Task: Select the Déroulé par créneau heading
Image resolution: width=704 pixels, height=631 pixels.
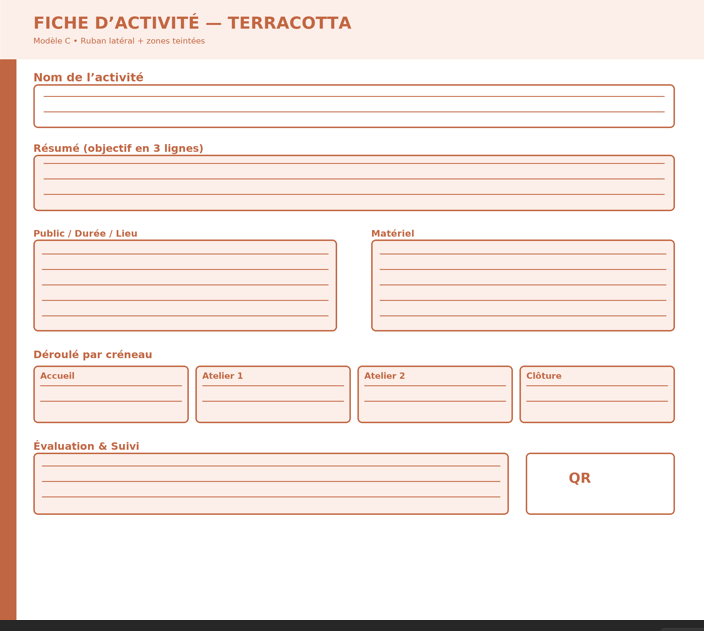Action: 93,354
